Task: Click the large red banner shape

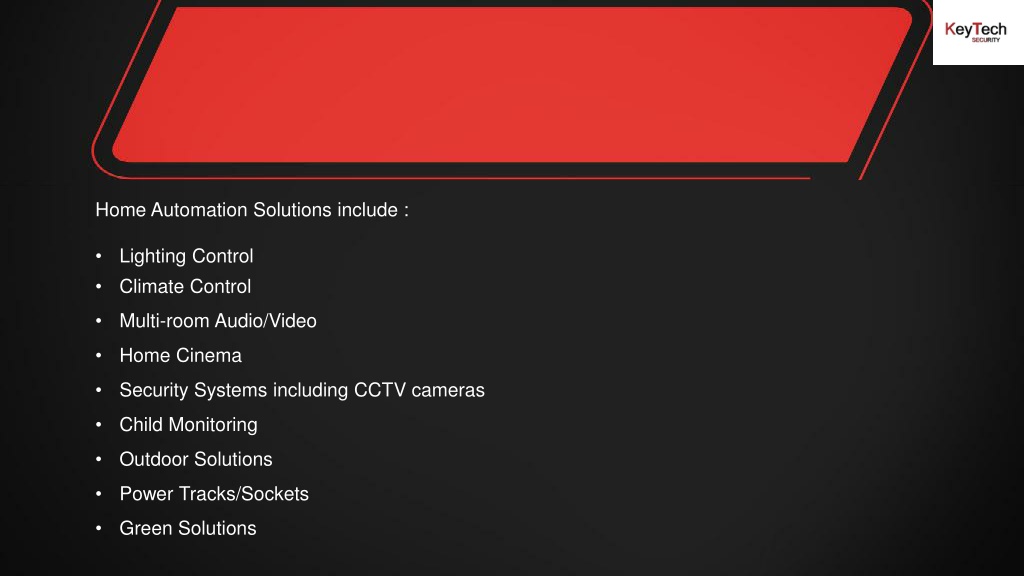Action: point(512,85)
